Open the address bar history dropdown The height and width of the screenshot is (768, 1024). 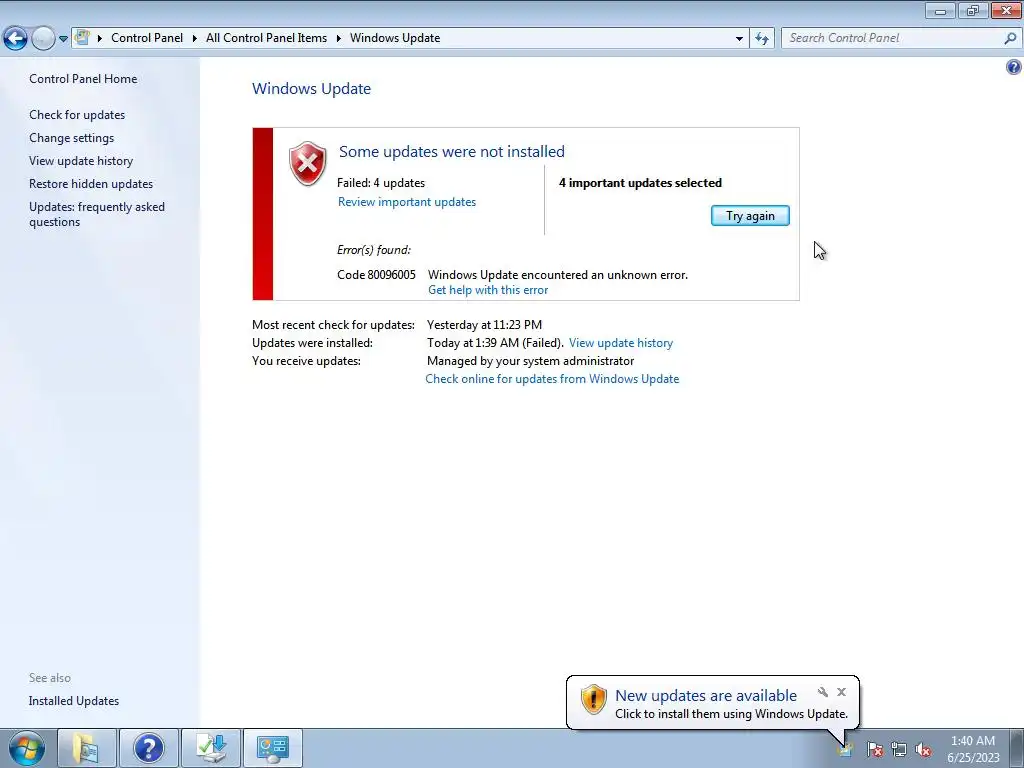739,39
